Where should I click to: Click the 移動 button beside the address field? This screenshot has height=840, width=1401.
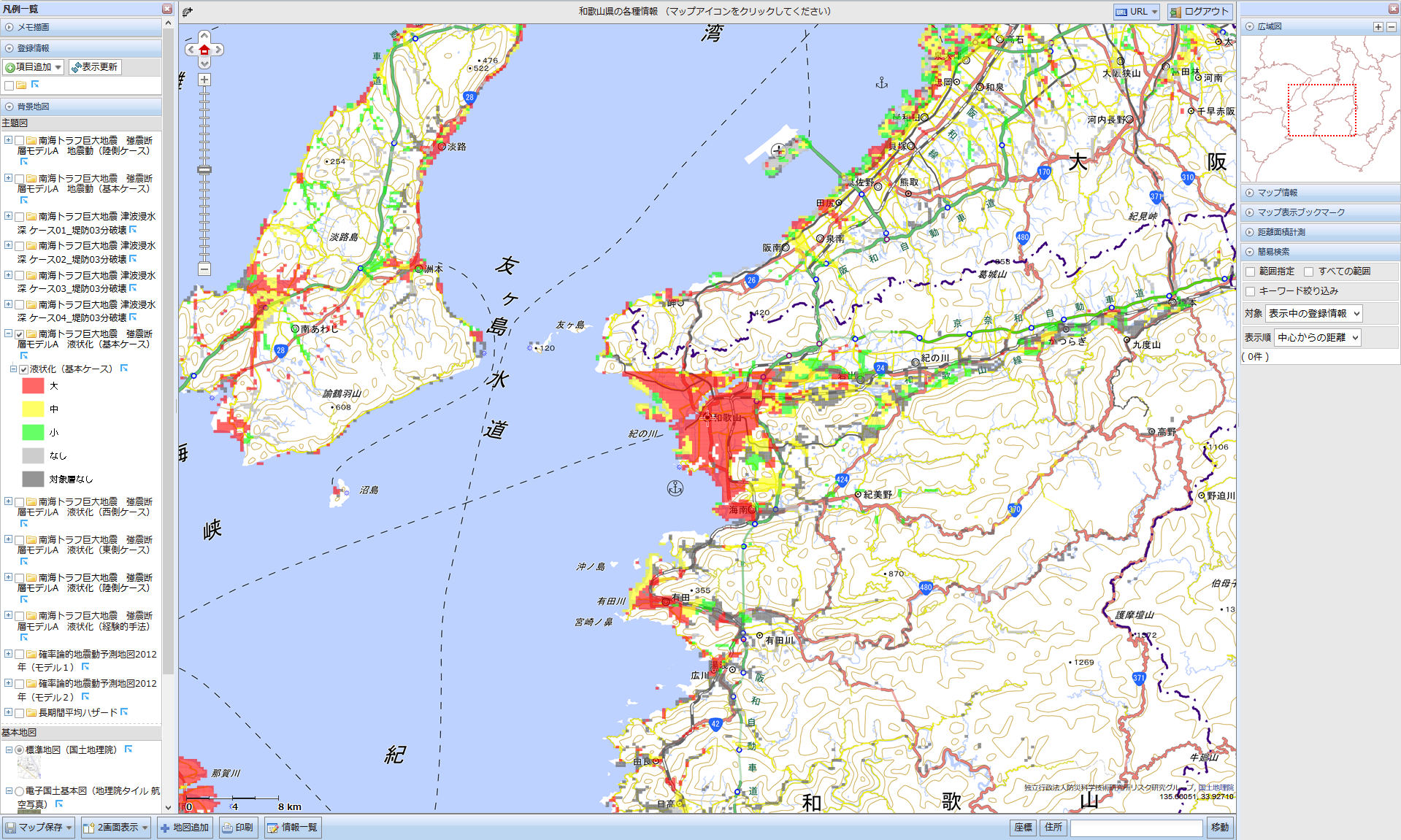[x=1219, y=828]
